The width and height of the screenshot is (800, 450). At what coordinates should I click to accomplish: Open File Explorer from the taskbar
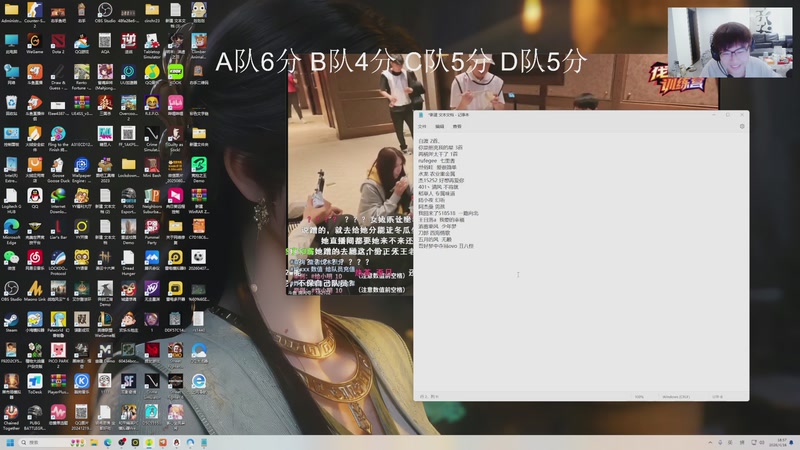[x=94, y=442]
